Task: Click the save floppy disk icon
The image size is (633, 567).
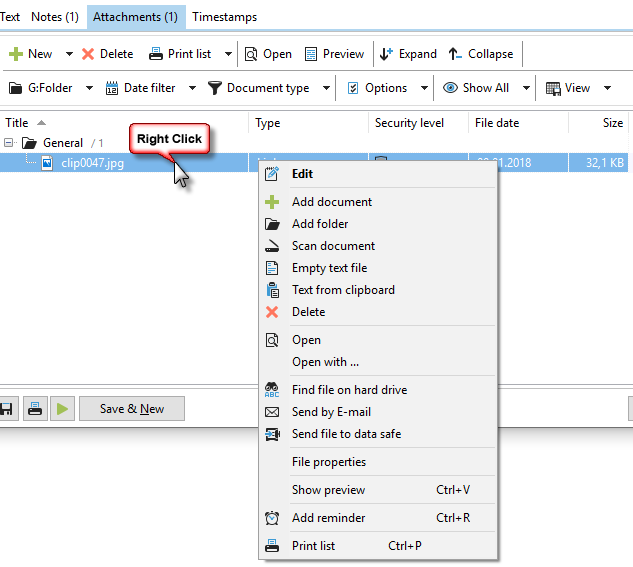Action: pyautogui.click(x=6, y=409)
